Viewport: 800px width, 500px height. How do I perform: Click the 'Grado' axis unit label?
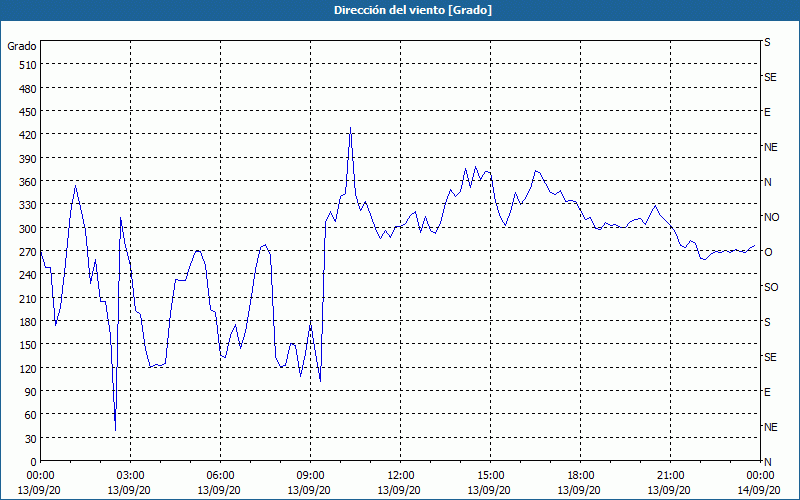[22, 46]
